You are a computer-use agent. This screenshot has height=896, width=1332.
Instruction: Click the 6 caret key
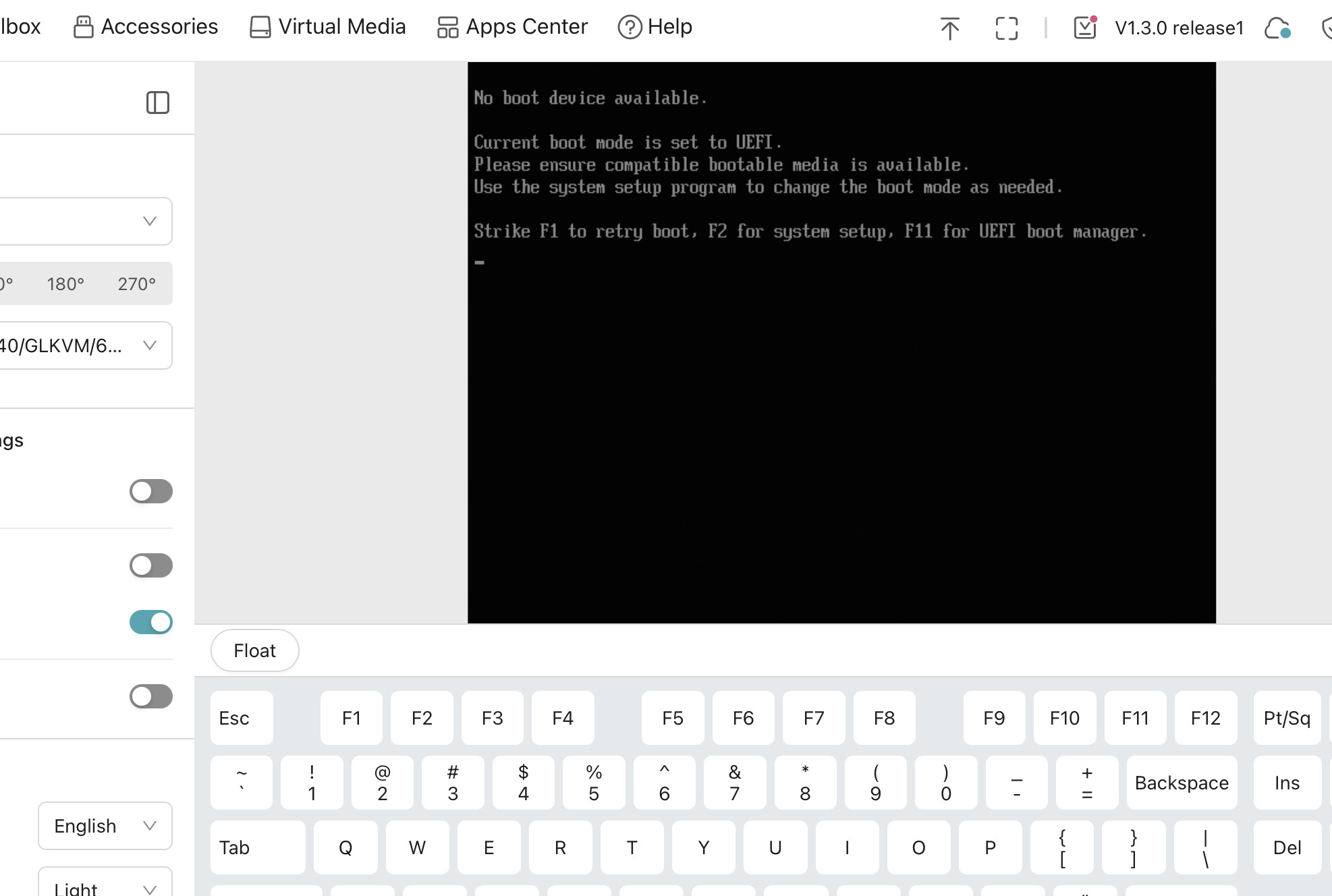665,783
